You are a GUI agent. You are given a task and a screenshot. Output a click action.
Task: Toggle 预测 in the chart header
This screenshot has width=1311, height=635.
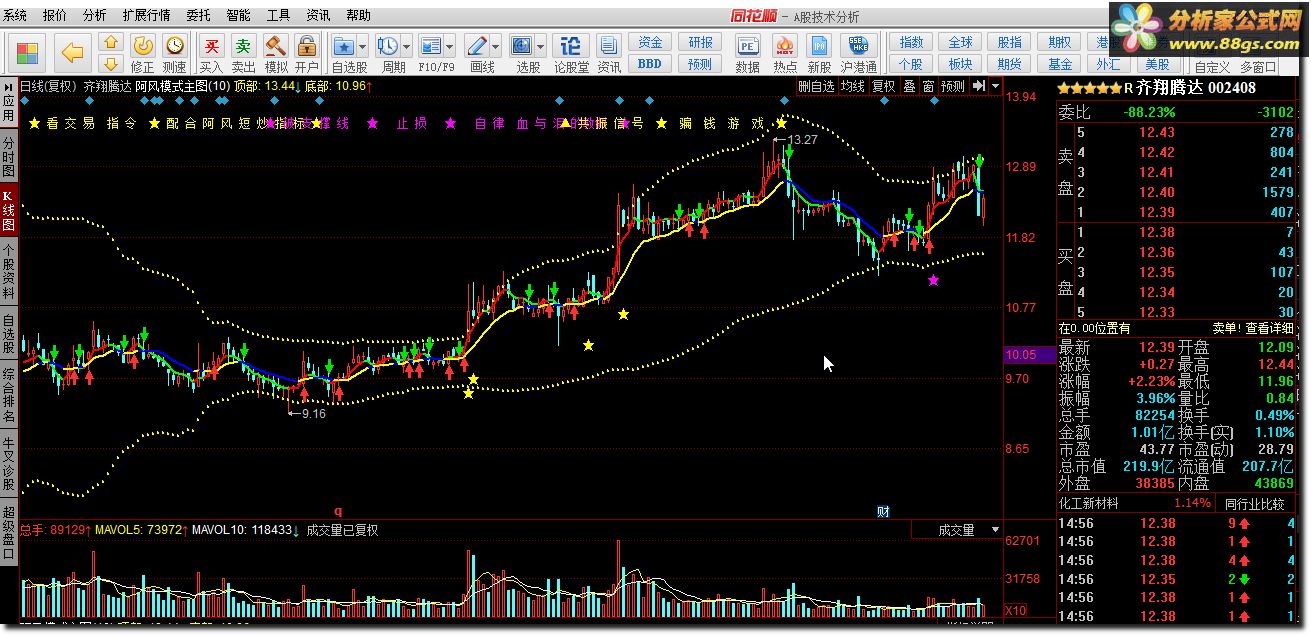953,87
